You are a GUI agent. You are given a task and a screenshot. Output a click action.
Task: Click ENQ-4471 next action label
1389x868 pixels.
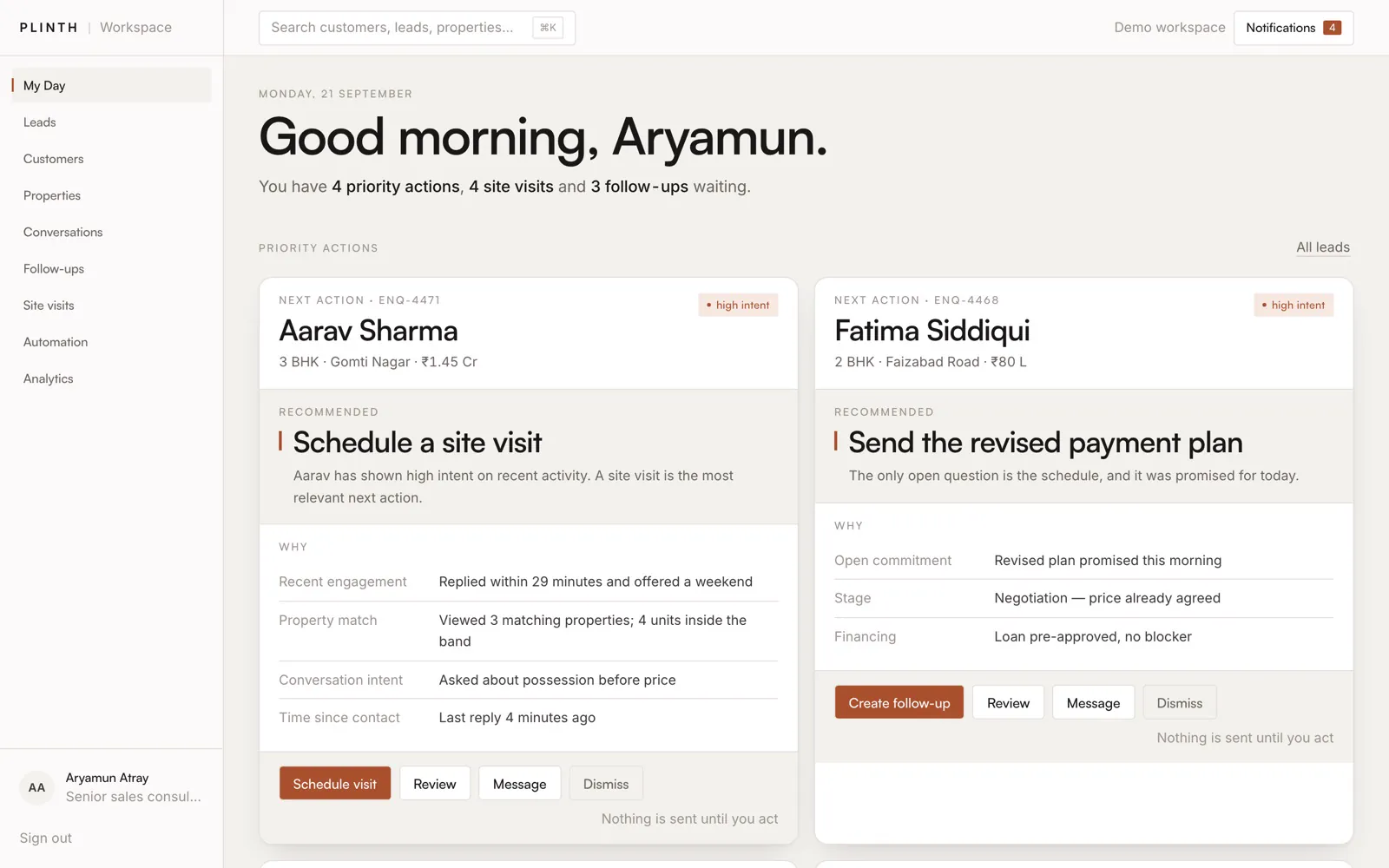click(x=359, y=300)
